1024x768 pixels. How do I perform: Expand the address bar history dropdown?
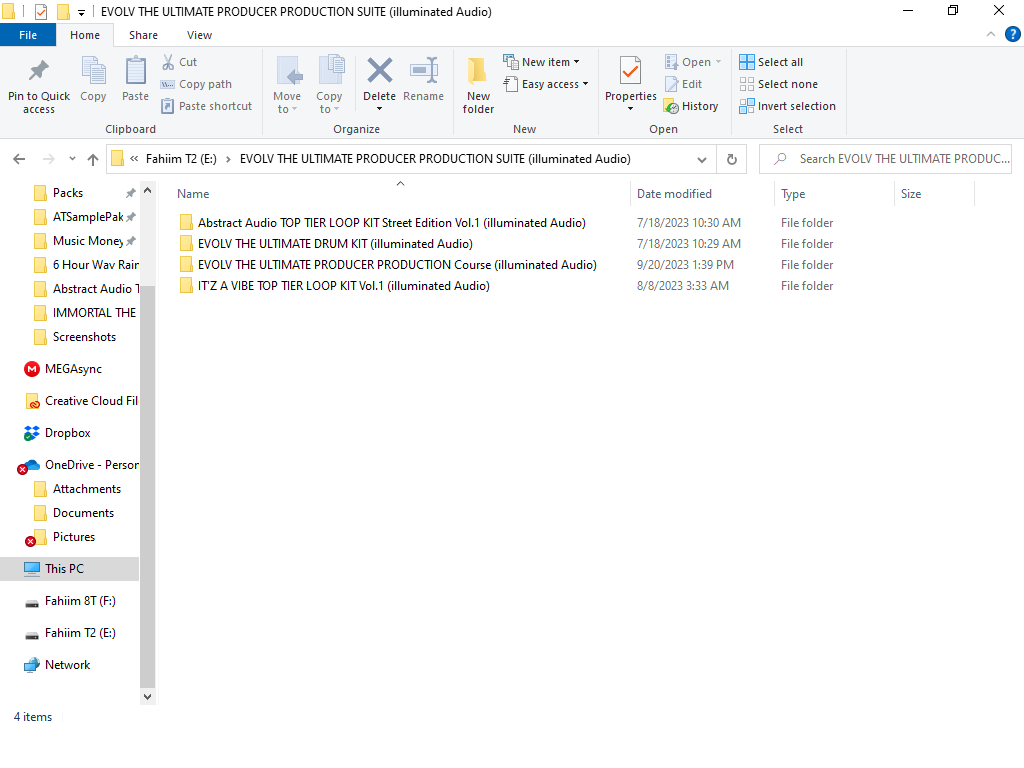tap(701, 159)
